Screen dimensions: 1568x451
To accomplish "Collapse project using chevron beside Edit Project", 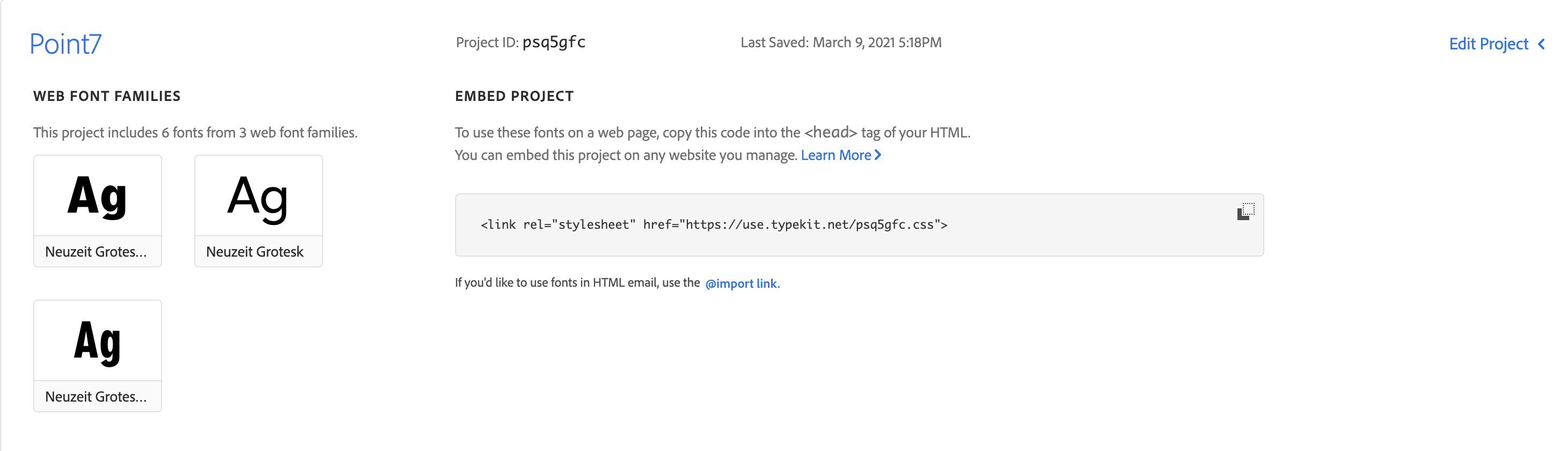I will point(1541,44).
